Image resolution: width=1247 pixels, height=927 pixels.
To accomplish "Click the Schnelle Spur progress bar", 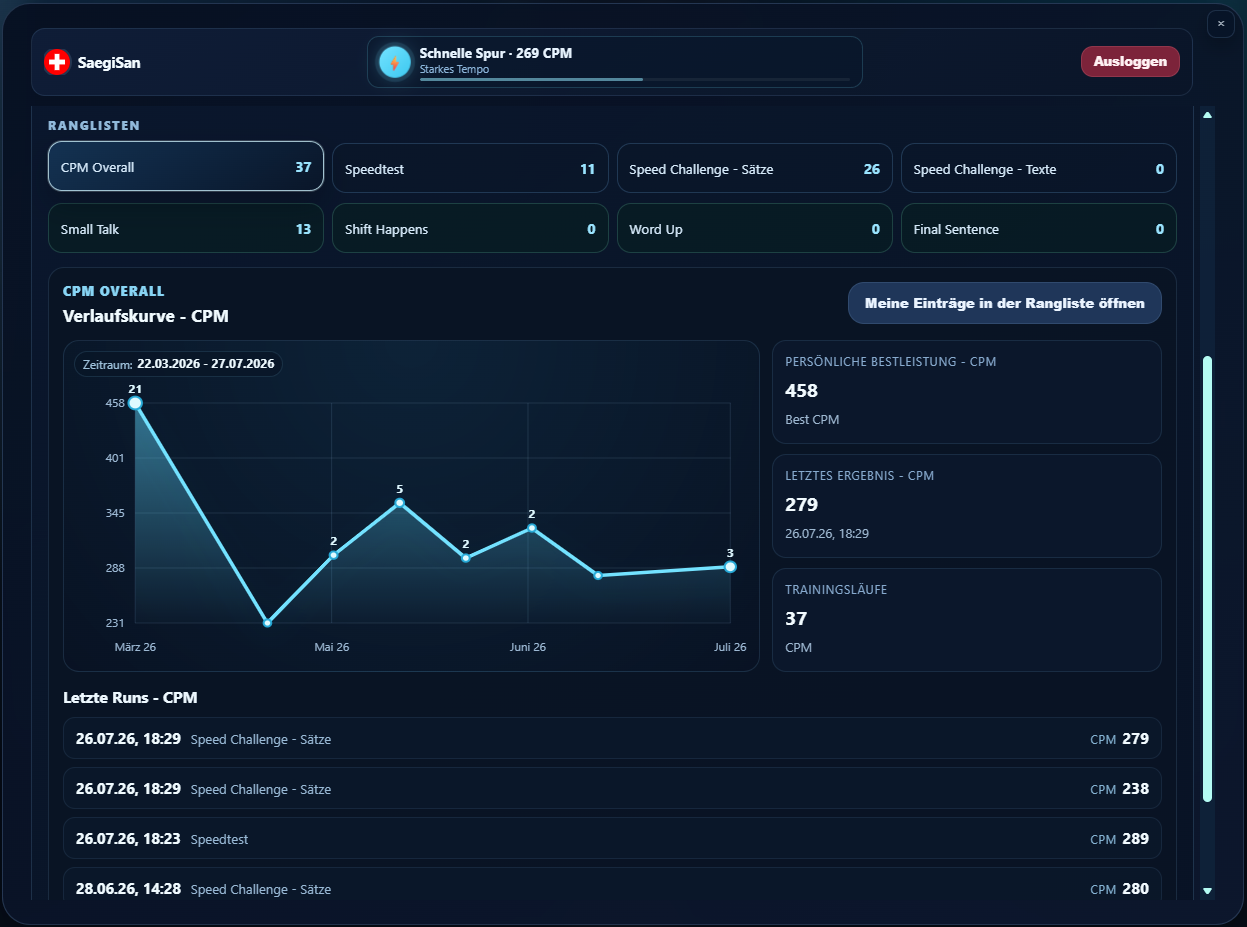I will click(x=635, y=79).
